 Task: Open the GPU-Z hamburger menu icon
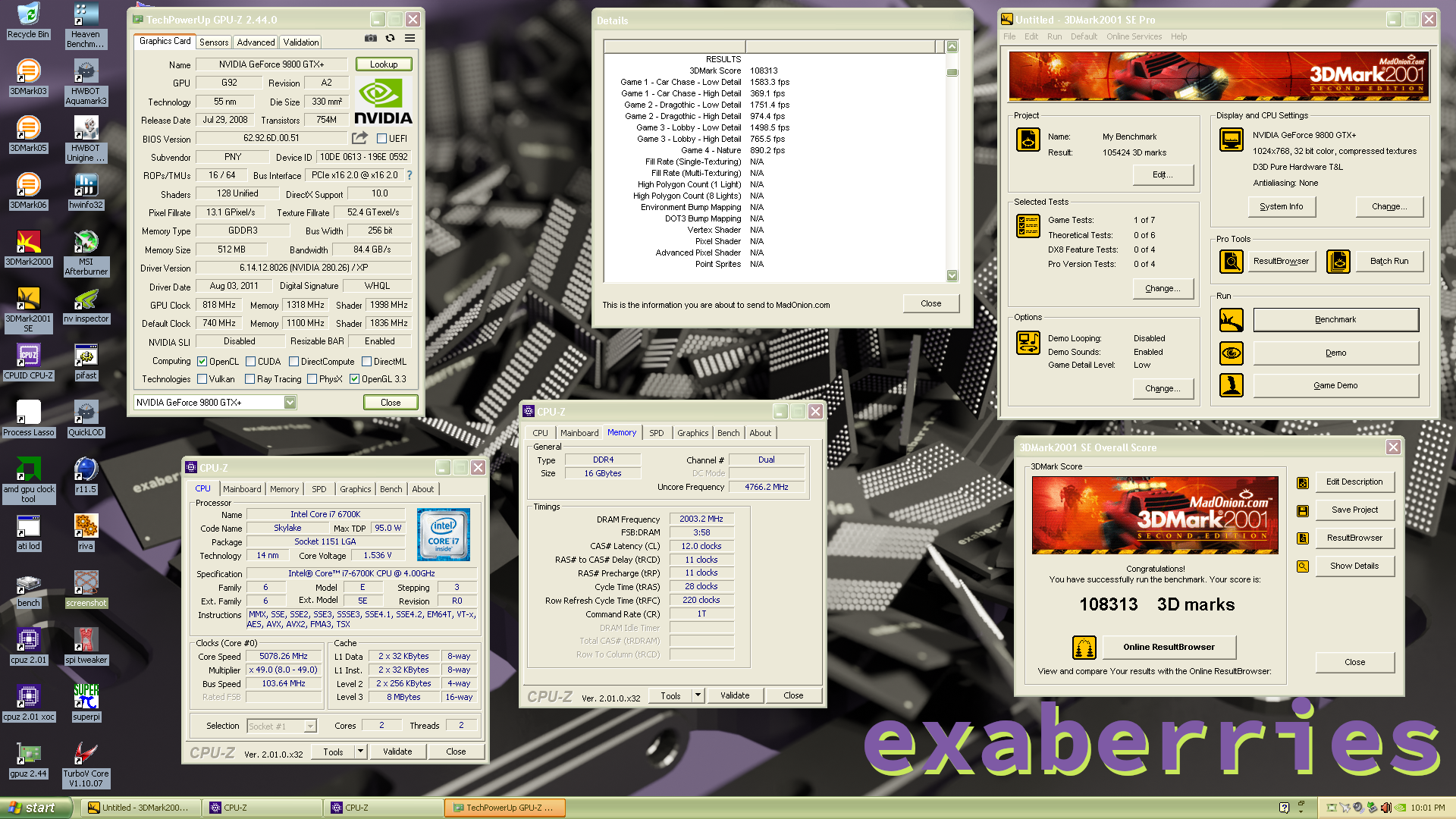point(409,38)
